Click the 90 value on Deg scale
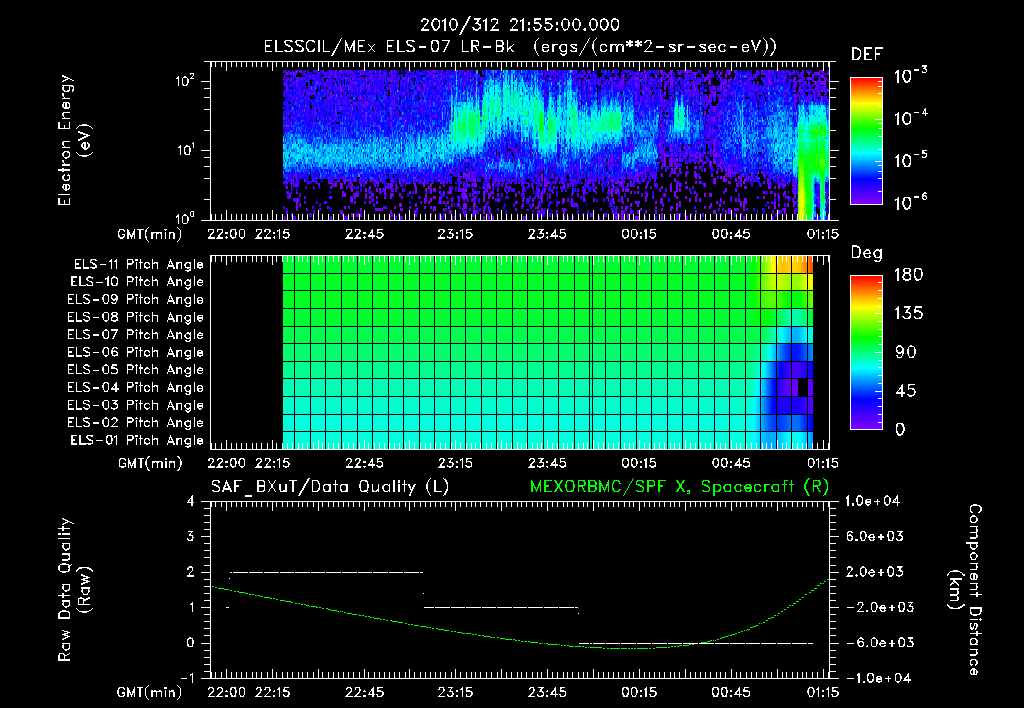Viewport: 1024px width, 708px height. (906, 352)
